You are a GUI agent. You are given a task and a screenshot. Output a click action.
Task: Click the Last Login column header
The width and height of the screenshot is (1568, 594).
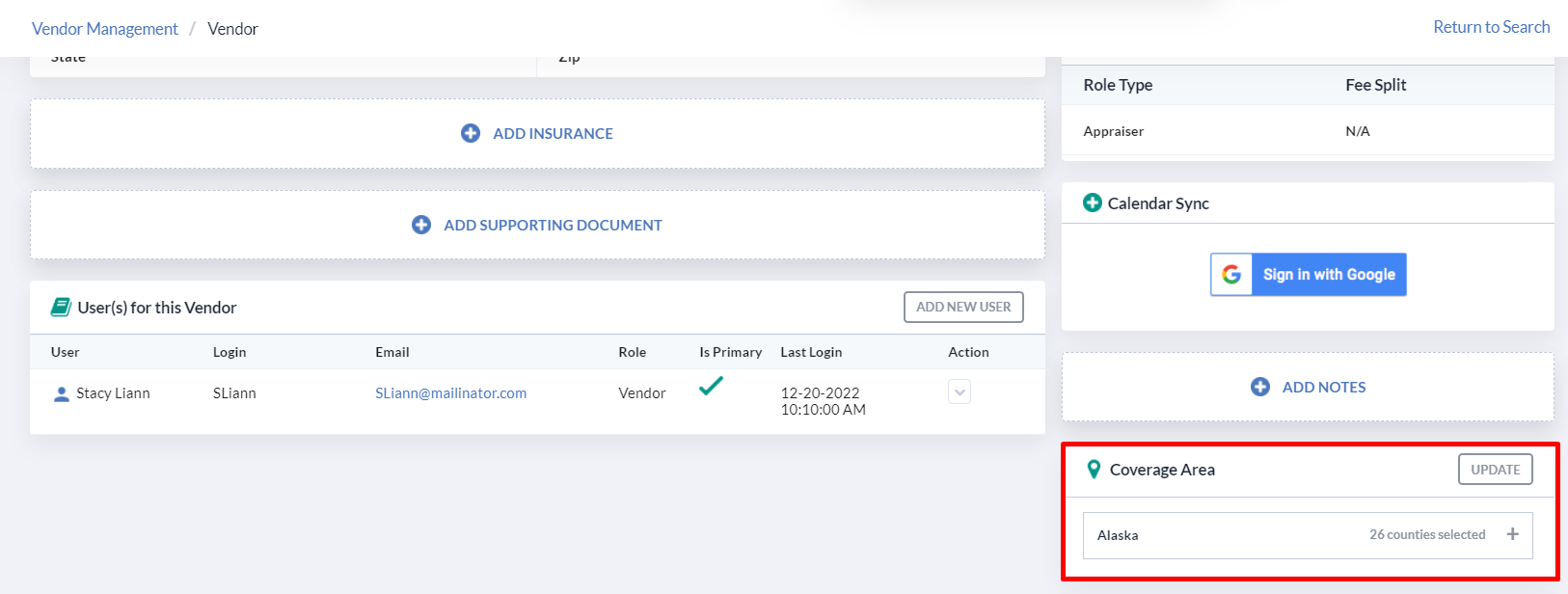tap(811, 352)
